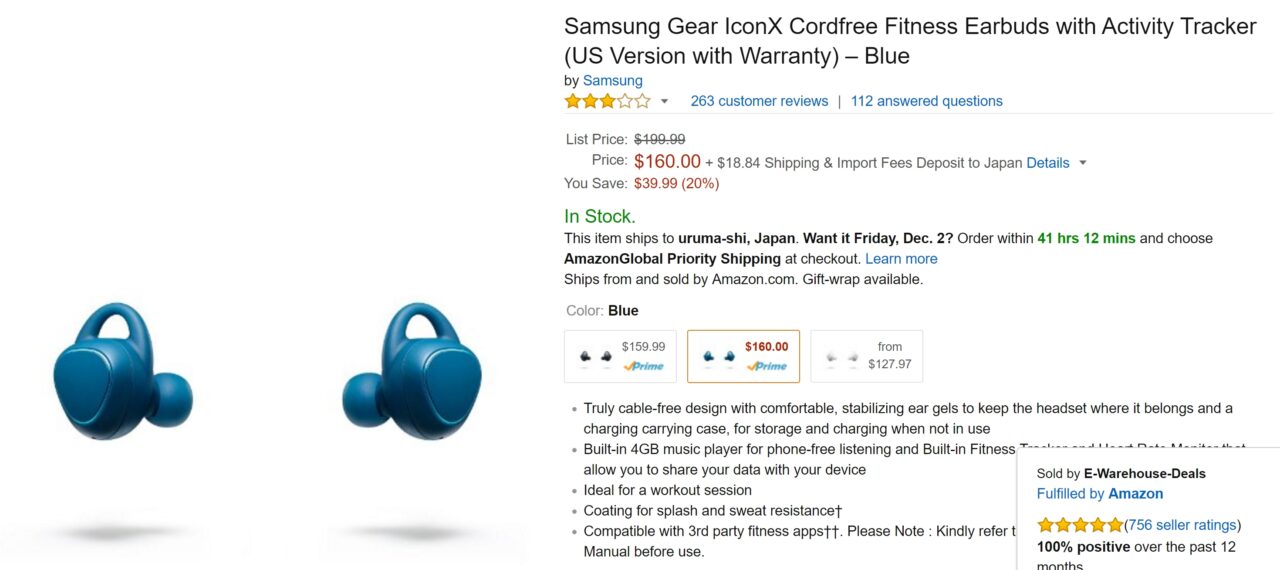Open the 112 answered questions link
This screenshot has width=1280, height=570.
[927, 101]
